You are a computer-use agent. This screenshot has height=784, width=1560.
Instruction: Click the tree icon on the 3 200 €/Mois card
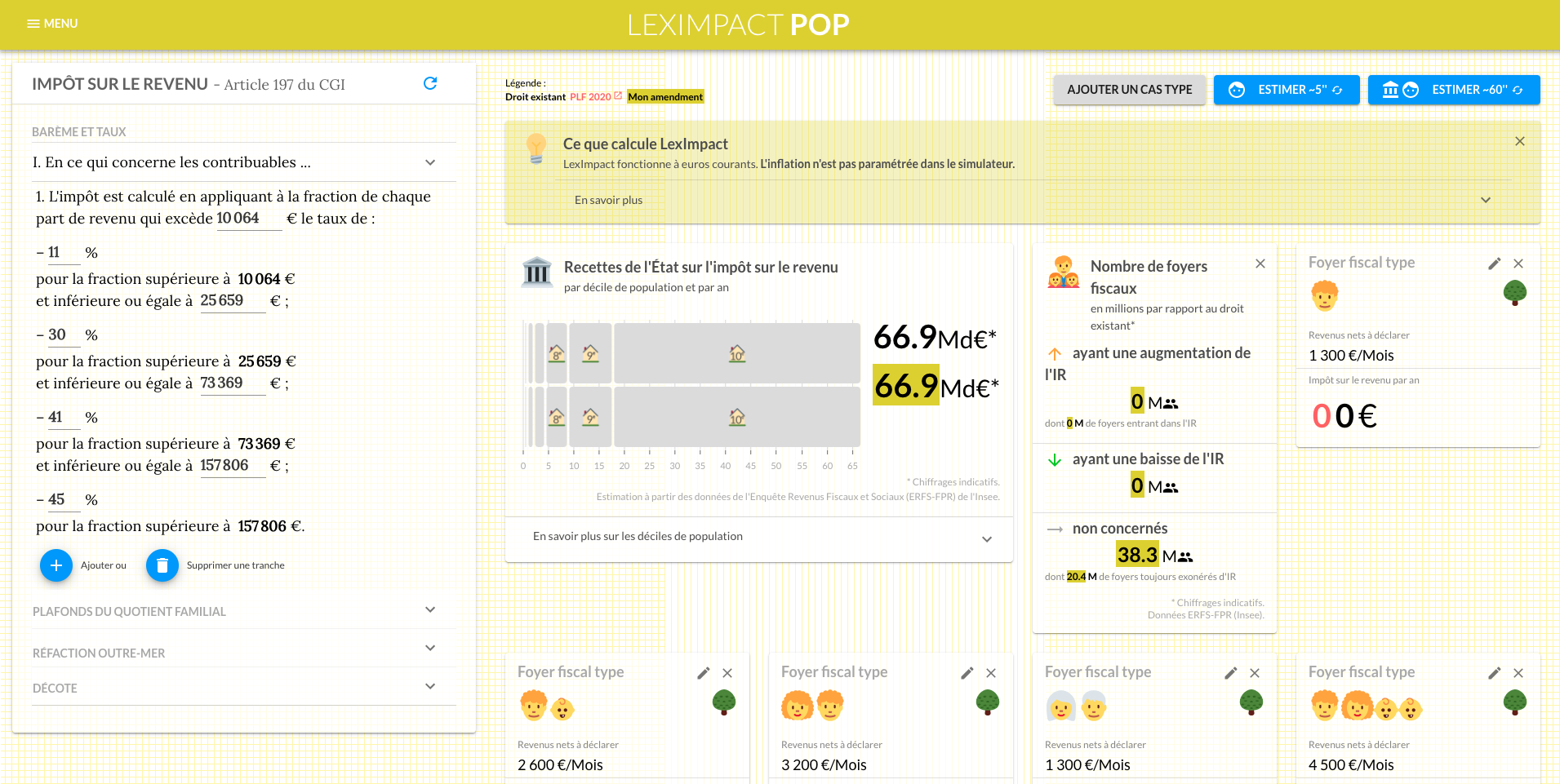(988, 702)
